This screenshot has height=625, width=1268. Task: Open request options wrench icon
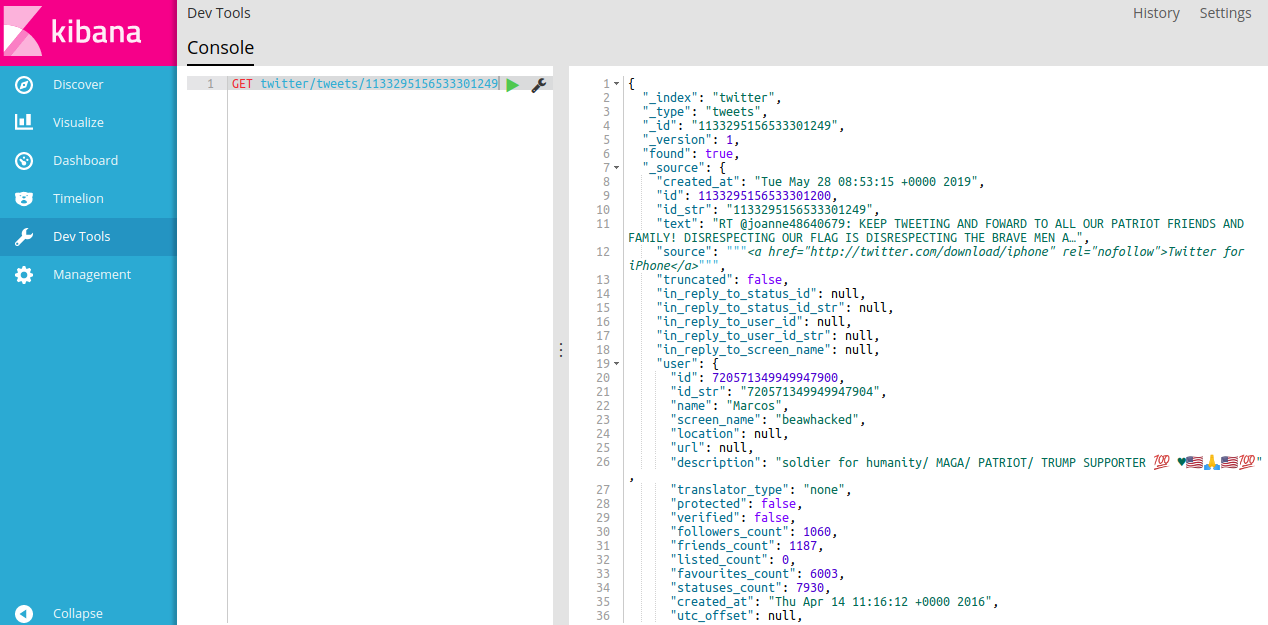pyautogui.click(x=538, y=85)
